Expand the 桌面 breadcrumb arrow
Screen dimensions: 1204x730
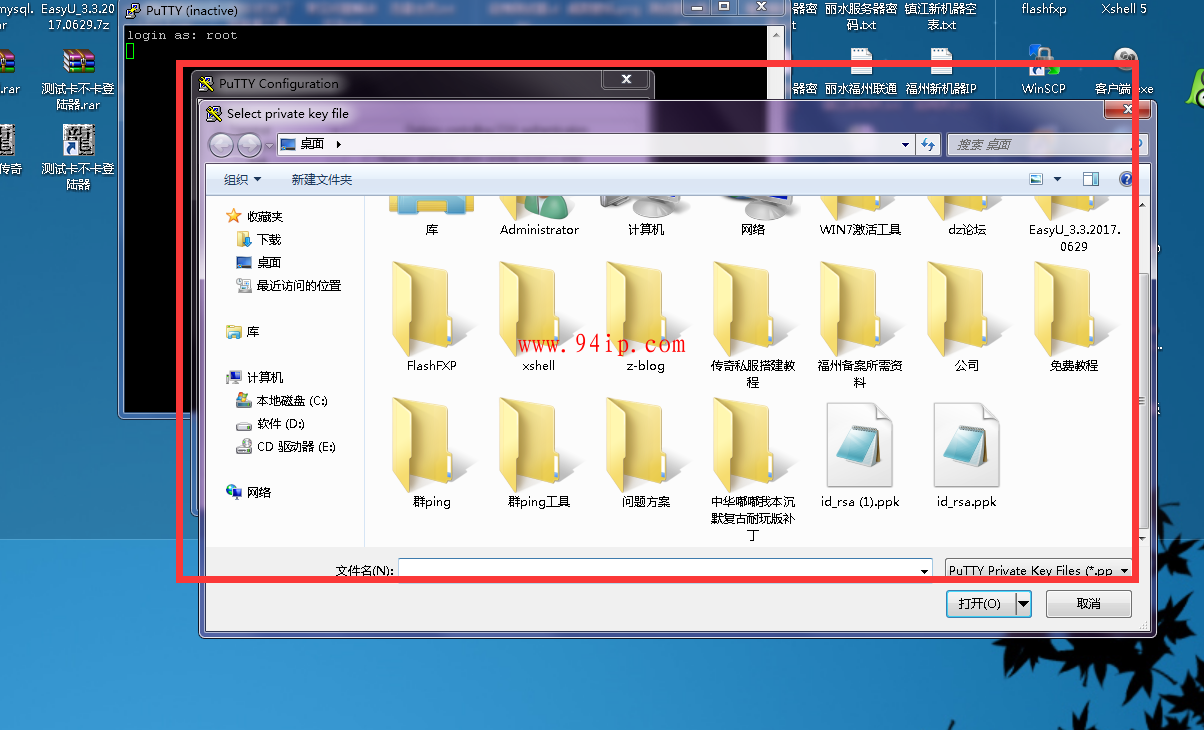pyautogui.click(x=339, y=144)
